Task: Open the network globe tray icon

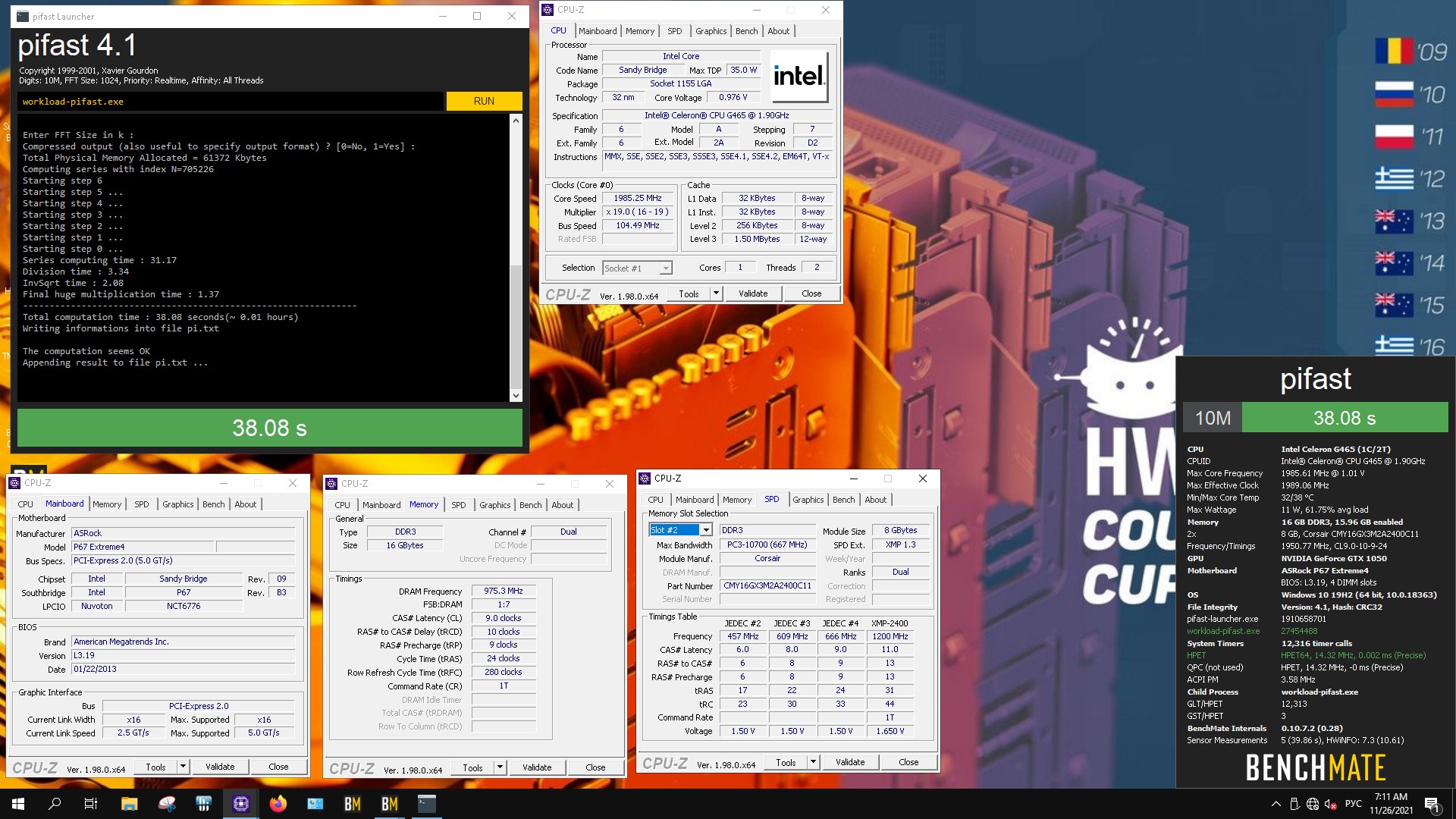Action: tap(1313, 804)
